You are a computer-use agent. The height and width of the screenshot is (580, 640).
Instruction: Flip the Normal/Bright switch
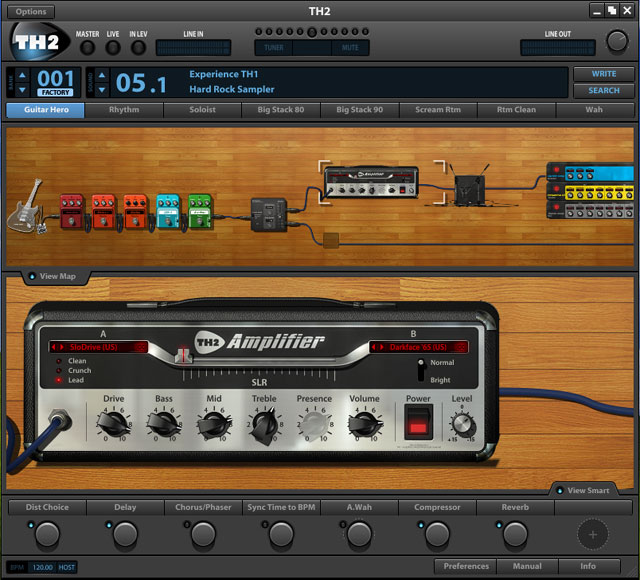pos(421,370)
